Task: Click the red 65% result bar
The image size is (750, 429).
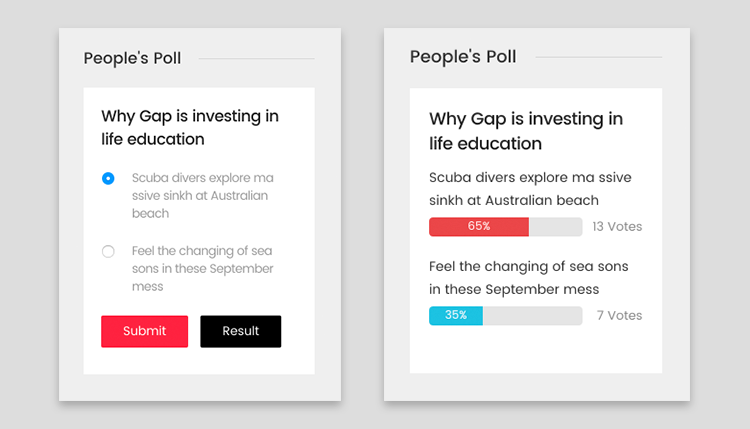Action: click(478, 227)
